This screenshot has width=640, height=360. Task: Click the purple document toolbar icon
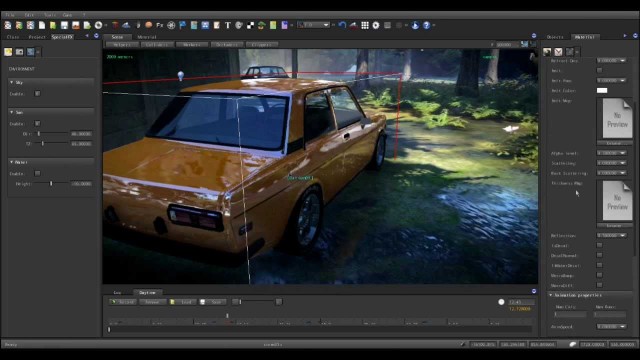click(284, 25)
